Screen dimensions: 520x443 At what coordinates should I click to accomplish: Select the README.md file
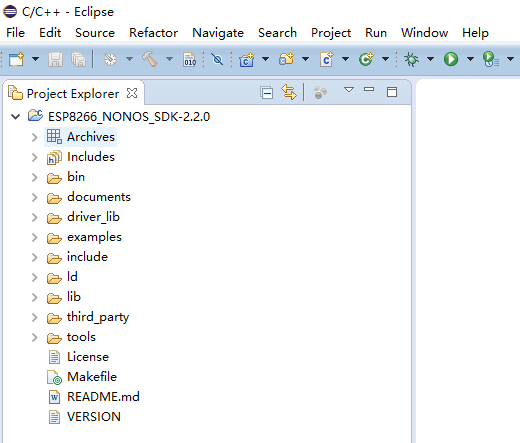pyautogui.click(x=103, y=397)
